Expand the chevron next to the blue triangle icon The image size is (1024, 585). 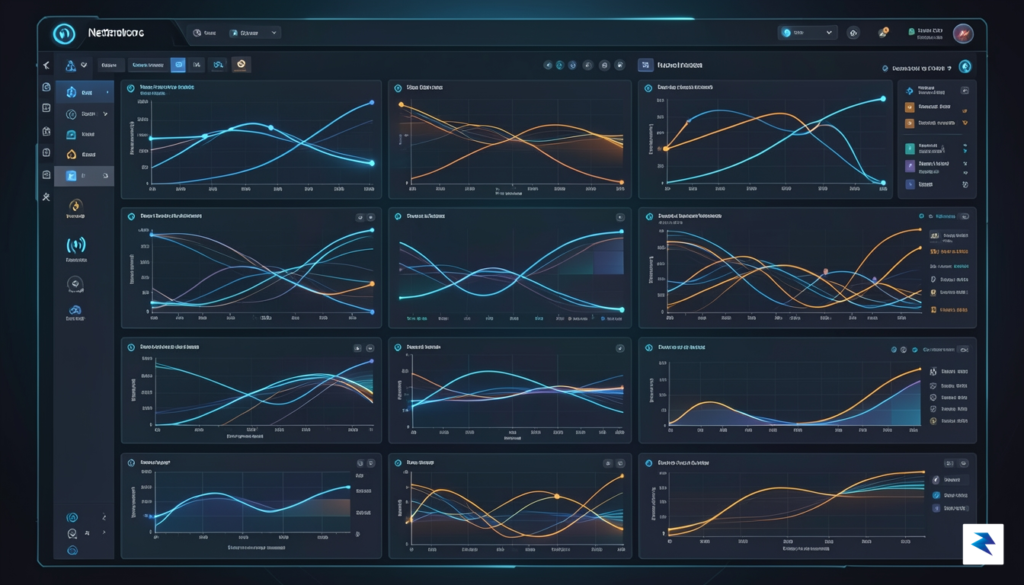[84, 65]
